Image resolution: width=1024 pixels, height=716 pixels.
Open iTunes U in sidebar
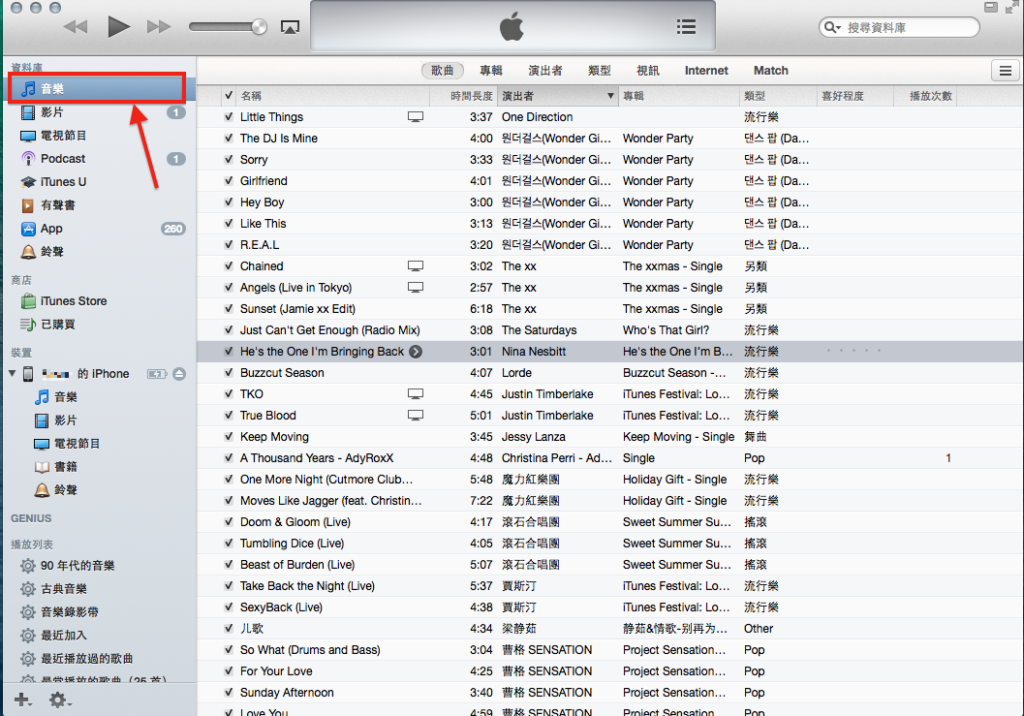pos(97,182)
